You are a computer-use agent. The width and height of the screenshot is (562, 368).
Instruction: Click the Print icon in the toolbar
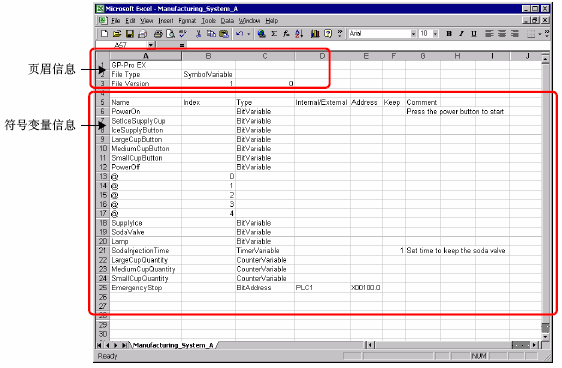pyautogui.click(x=158, y=34)
